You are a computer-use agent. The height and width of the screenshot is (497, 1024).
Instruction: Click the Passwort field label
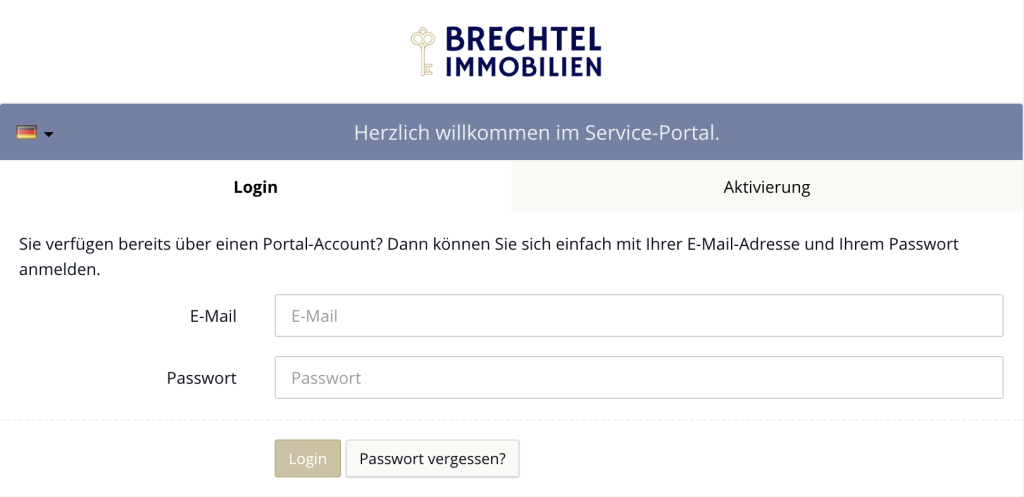[201, 378]
